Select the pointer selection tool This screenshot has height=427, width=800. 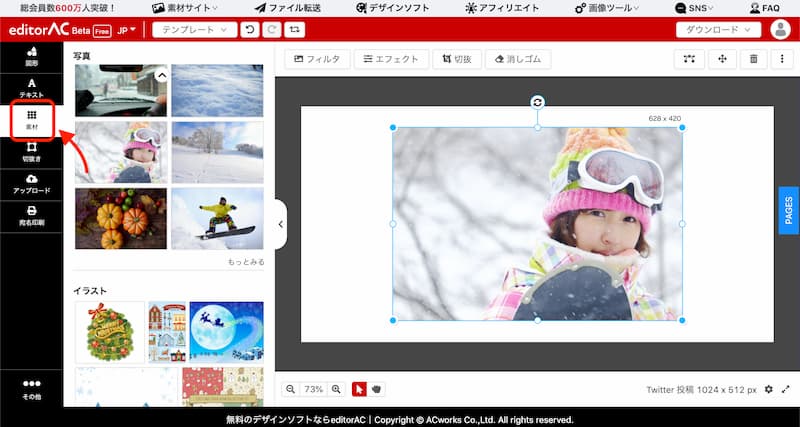[x=359, y=389]
